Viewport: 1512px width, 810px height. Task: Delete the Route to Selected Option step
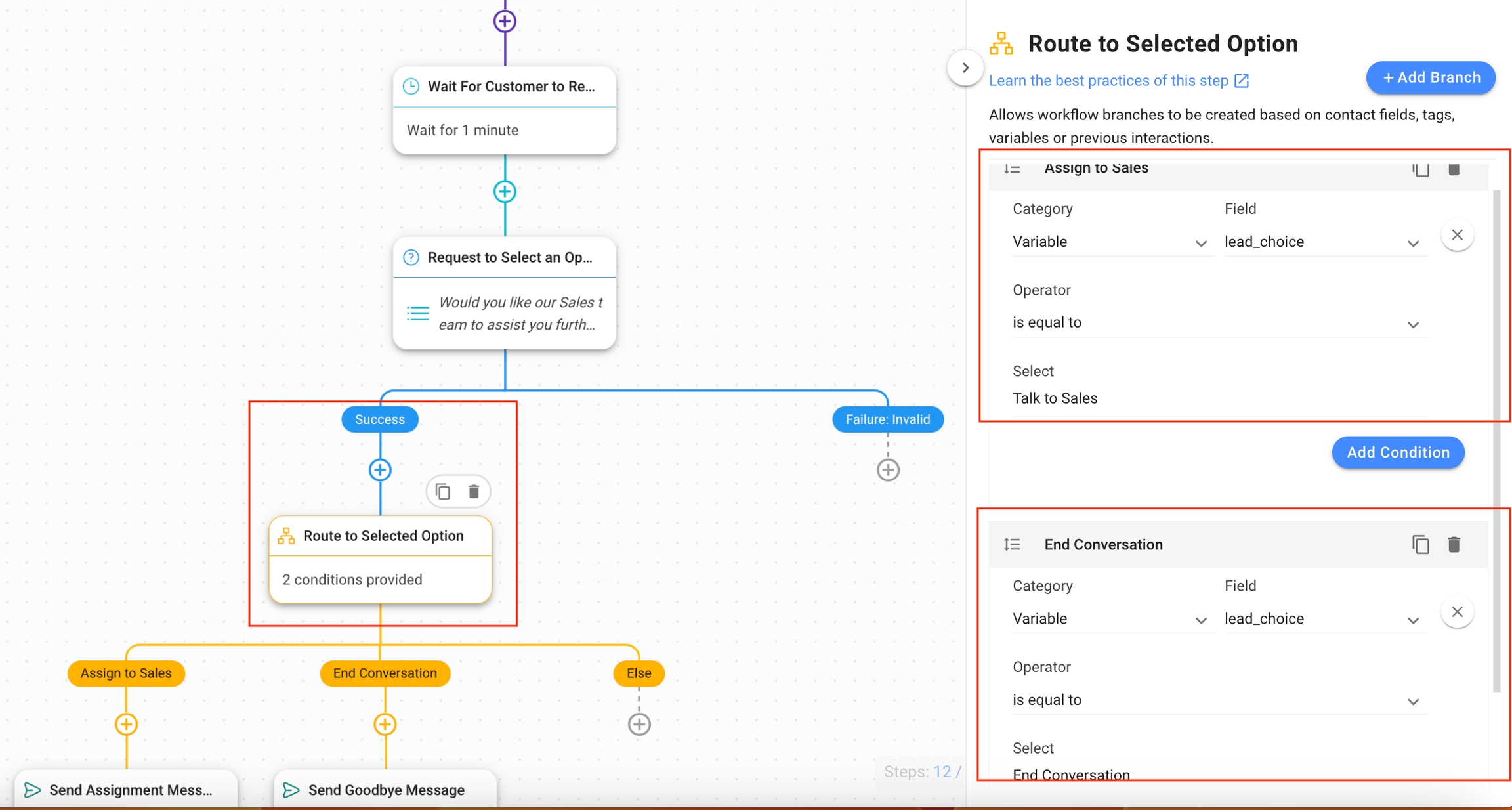coord(474,491)
